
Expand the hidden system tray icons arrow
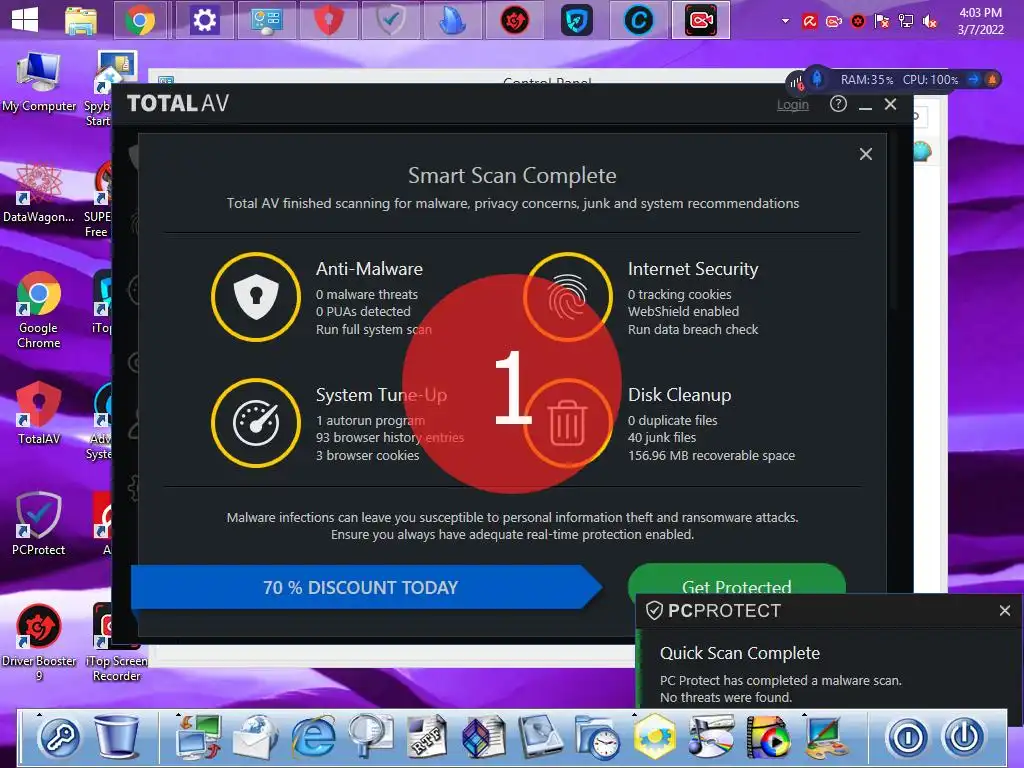(786, 21)
